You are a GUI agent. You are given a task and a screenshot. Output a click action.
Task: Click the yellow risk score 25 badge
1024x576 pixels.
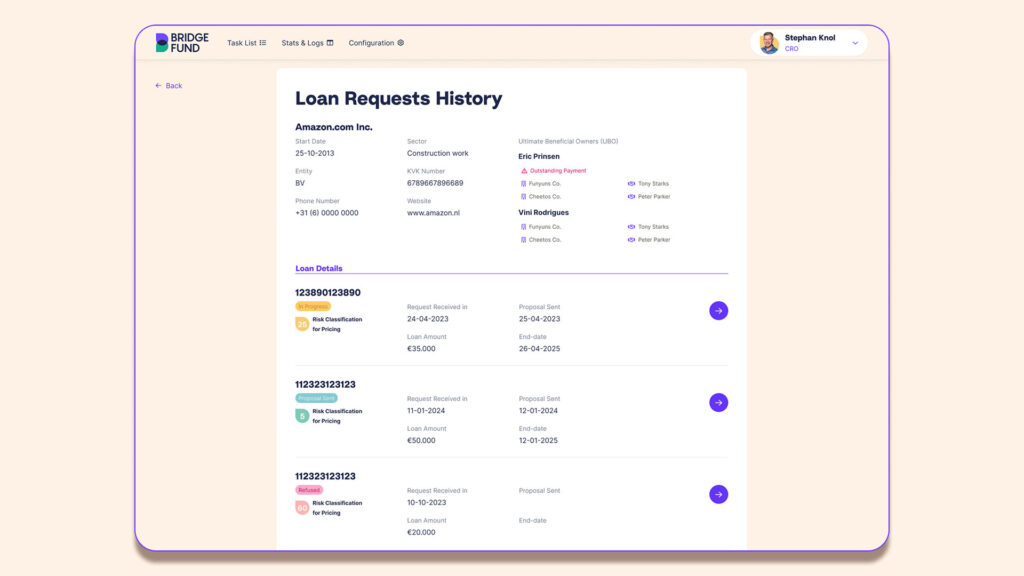(x=302, y=324)
